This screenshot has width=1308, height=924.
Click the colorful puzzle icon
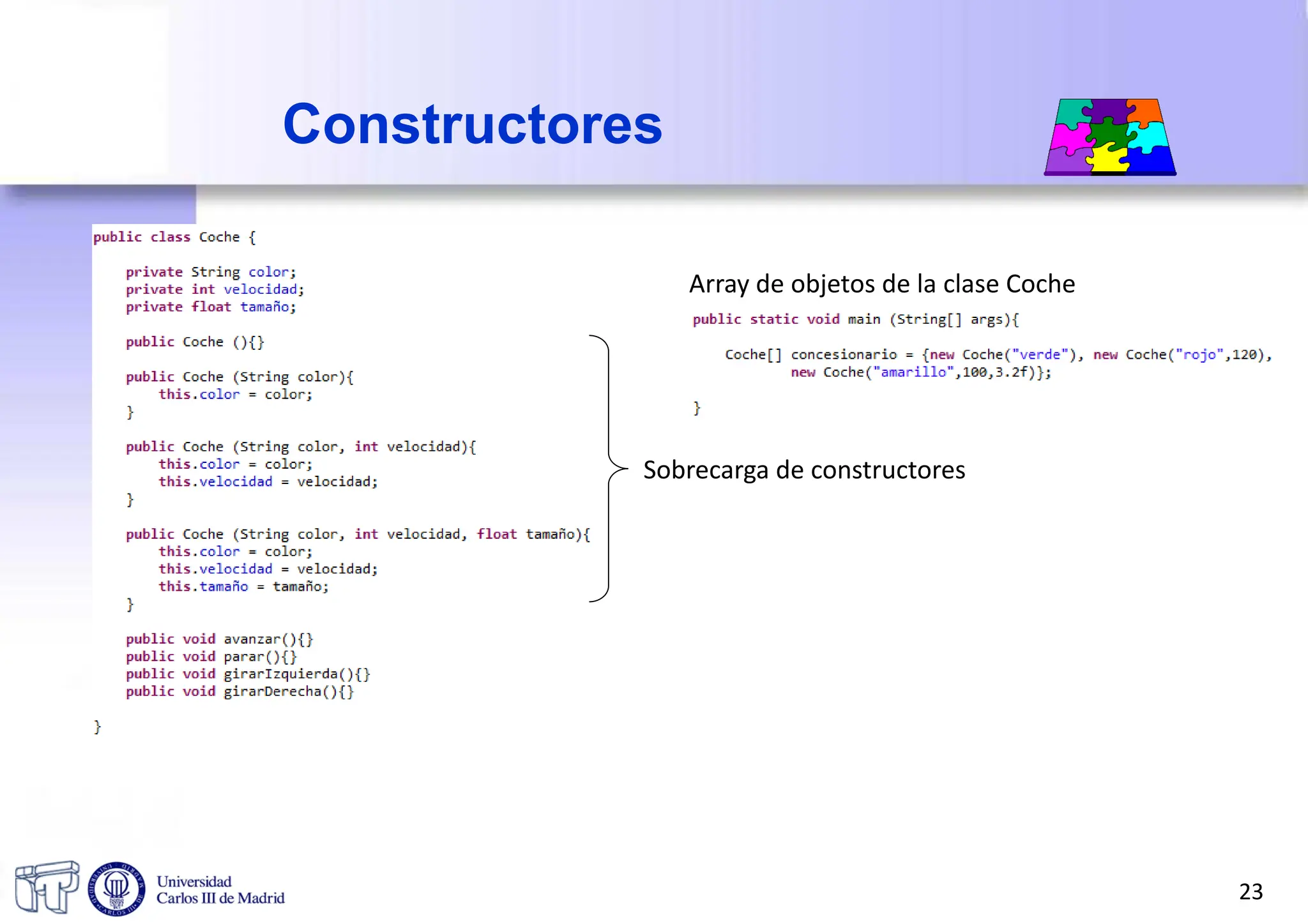1110,137
